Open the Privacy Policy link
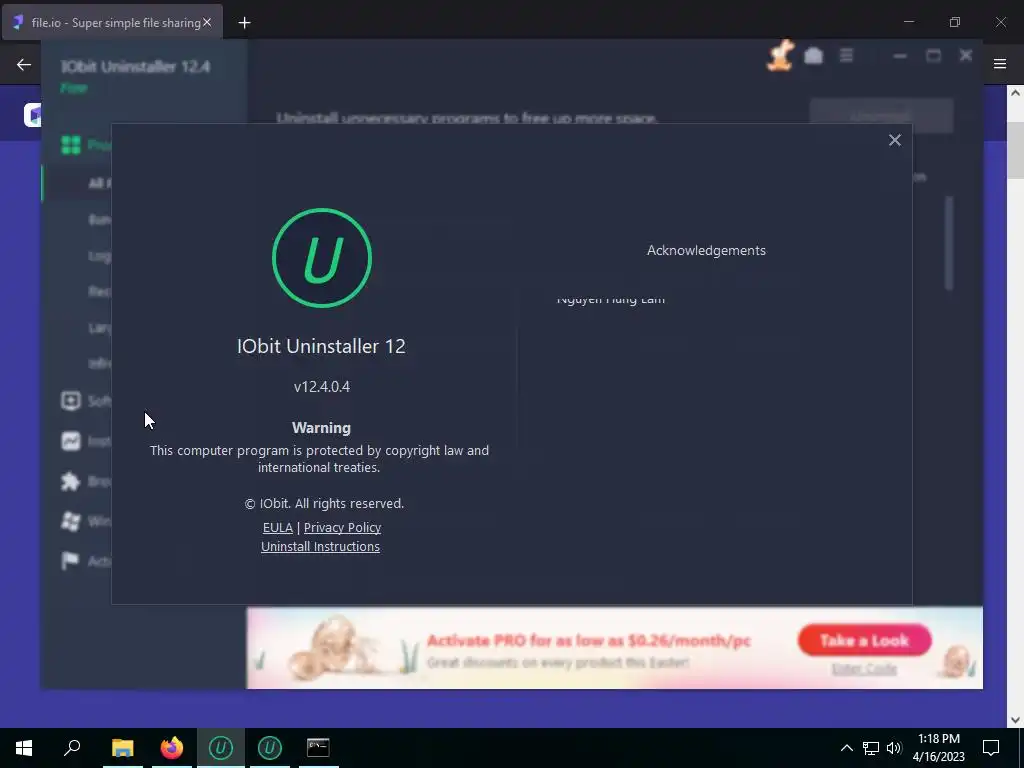 click(342, 528)
